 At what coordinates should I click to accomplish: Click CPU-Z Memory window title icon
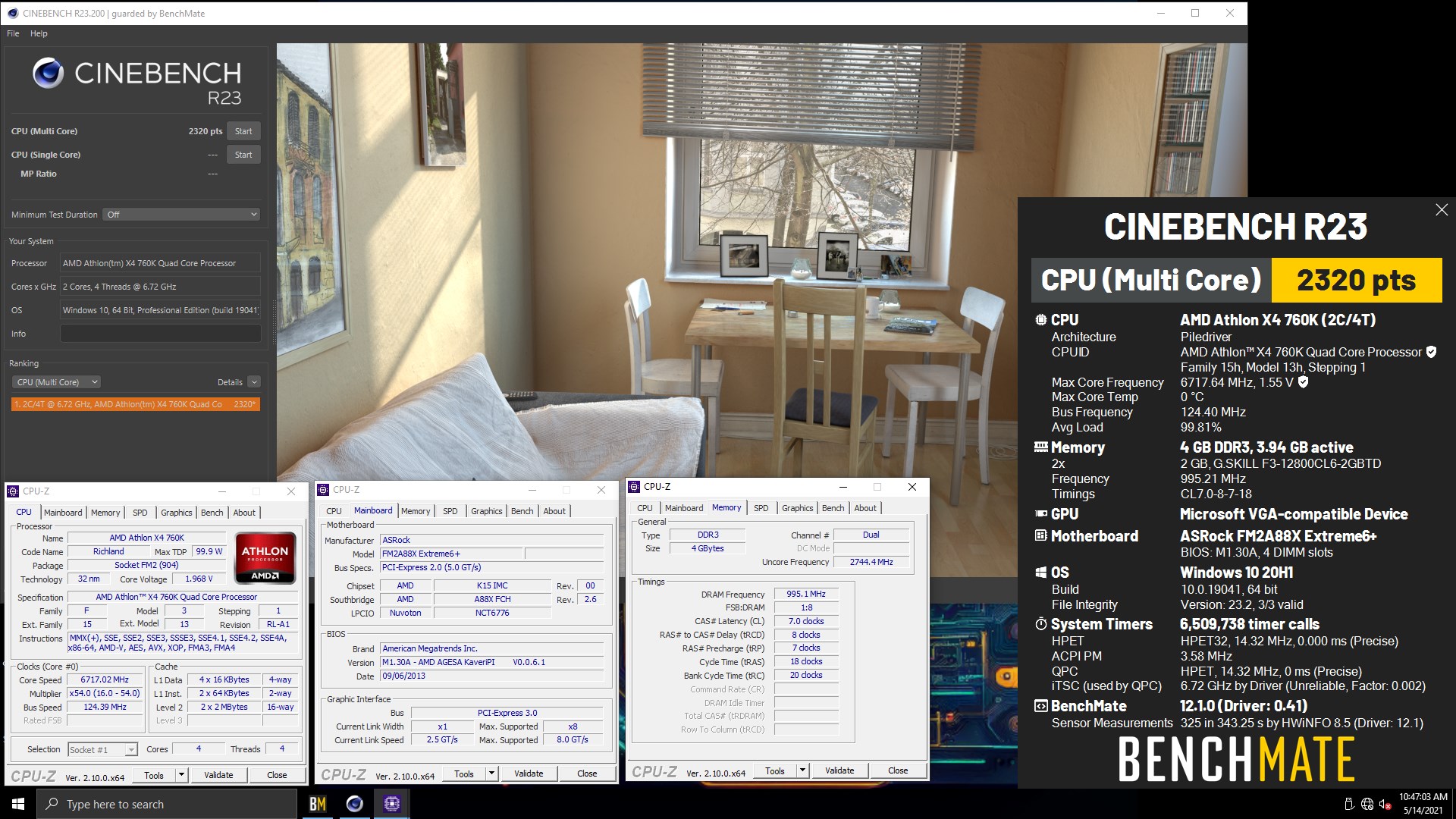click(634, 487)
